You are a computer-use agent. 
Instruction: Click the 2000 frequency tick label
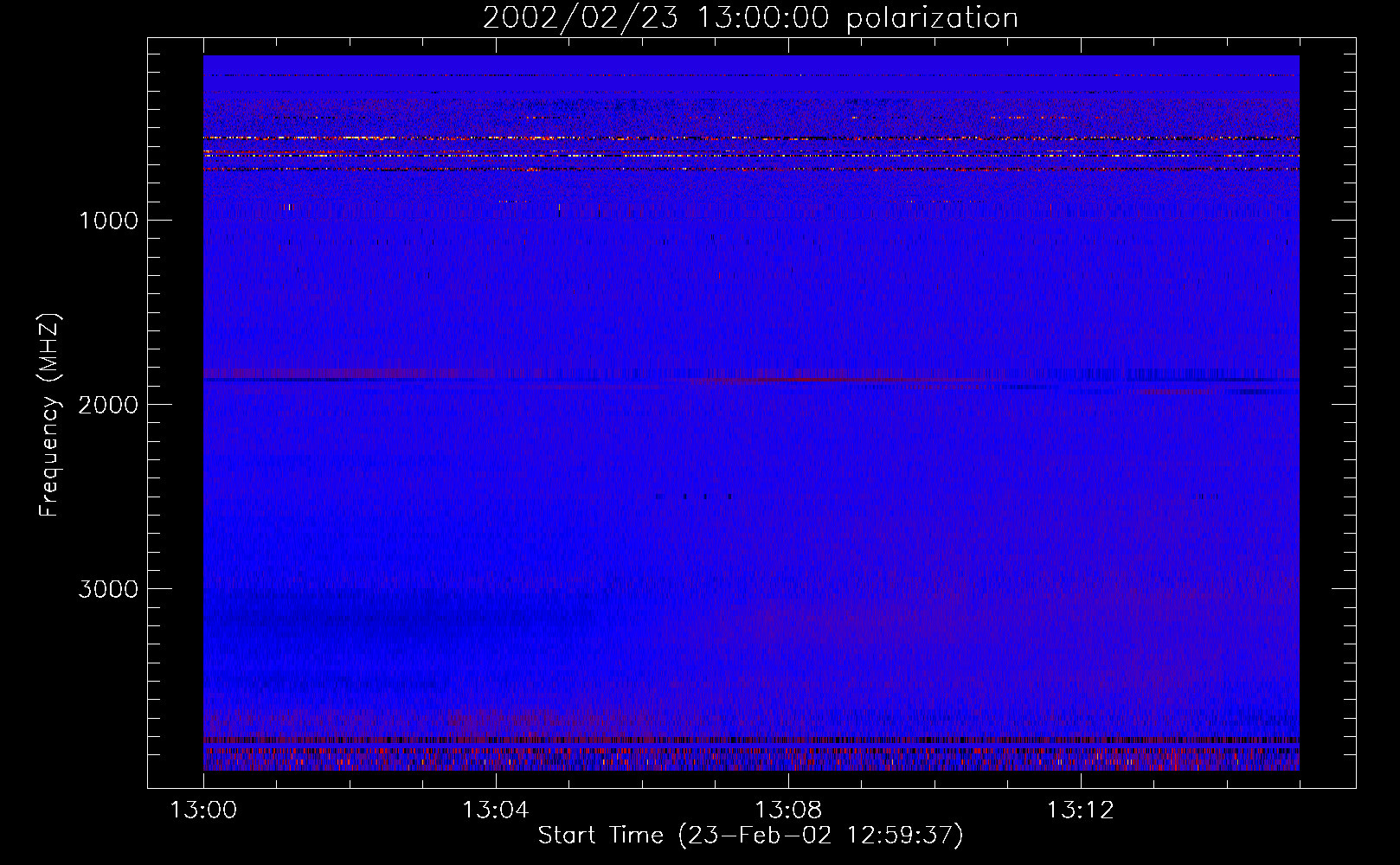tap(108, 405)
